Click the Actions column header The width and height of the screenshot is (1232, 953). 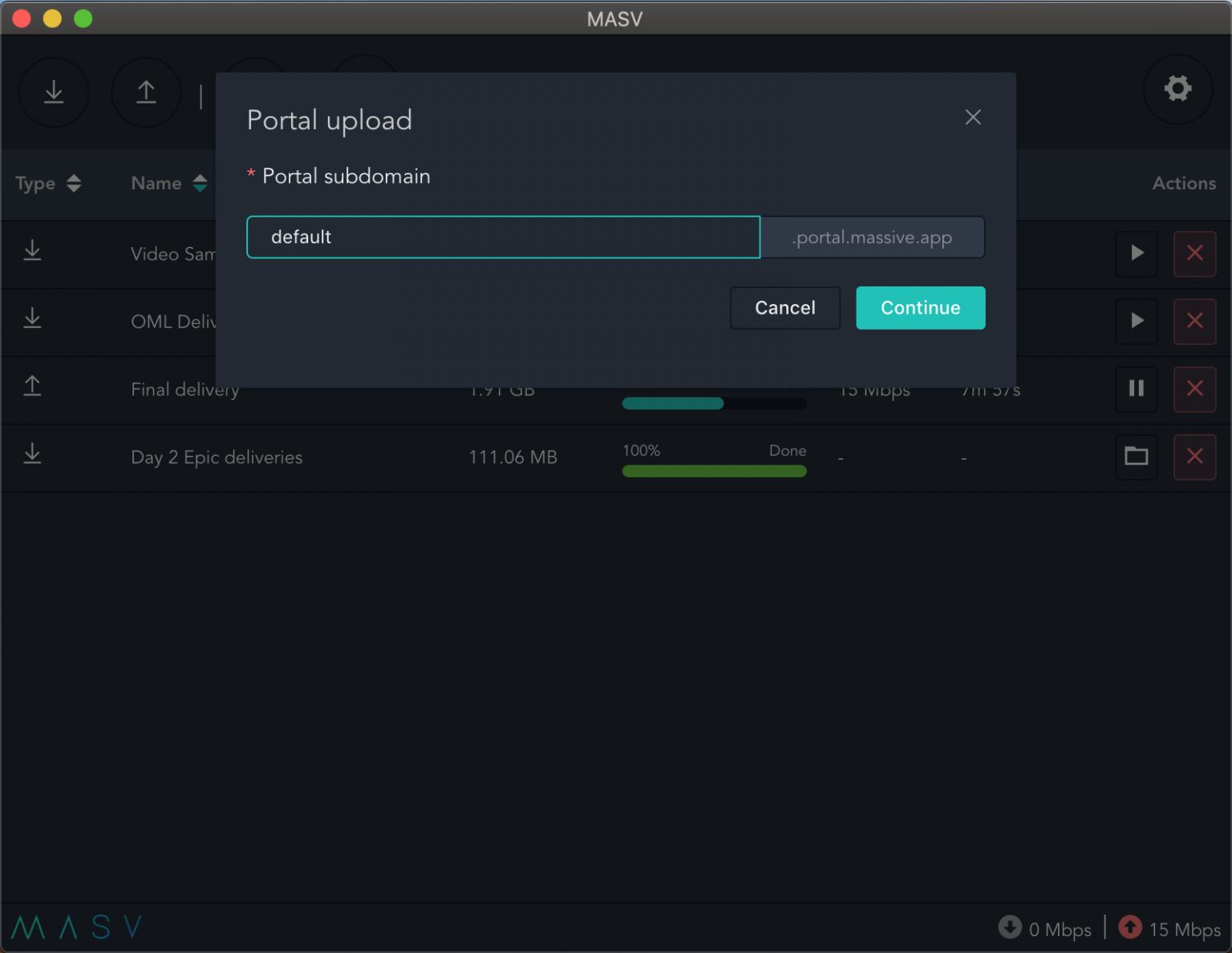point(1184,183)
